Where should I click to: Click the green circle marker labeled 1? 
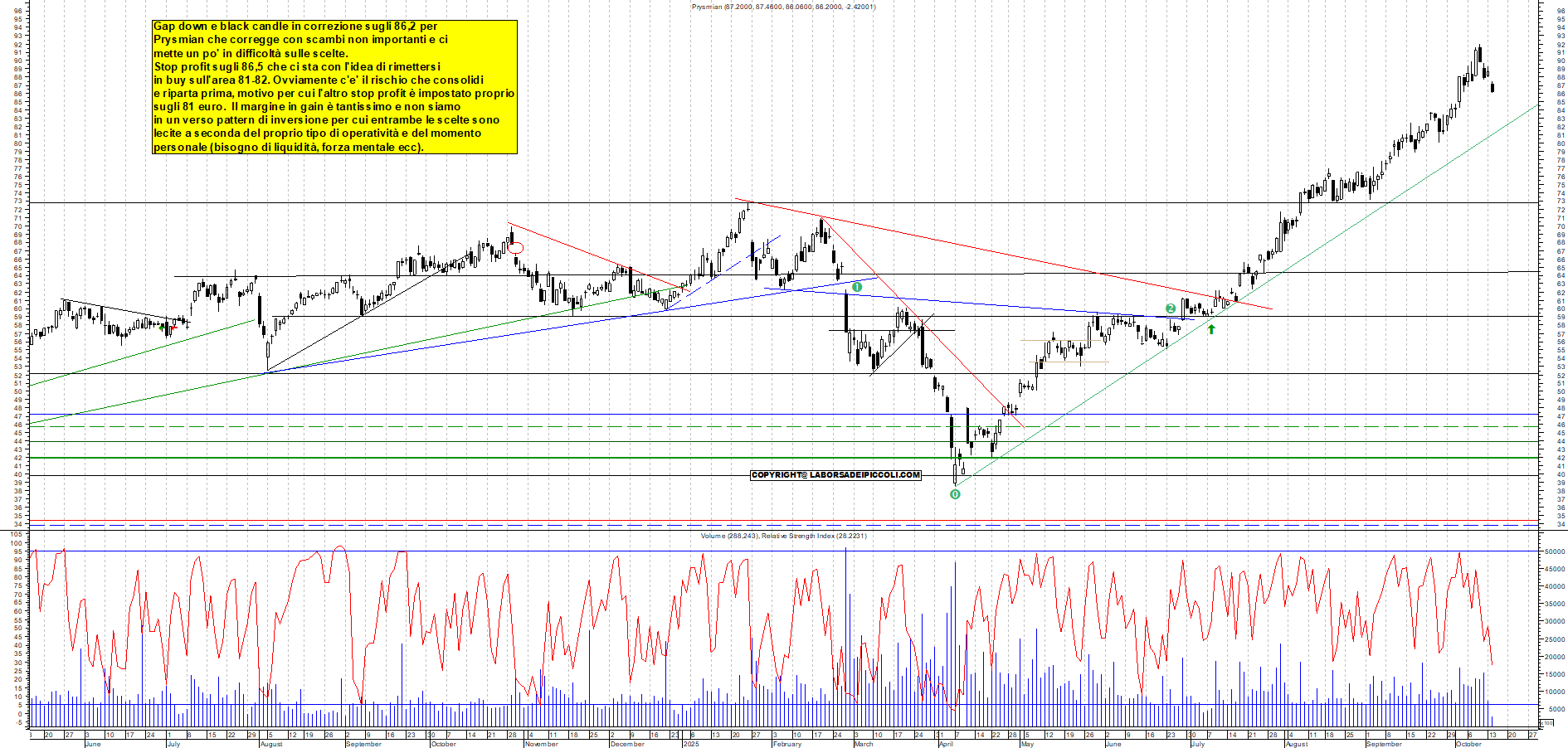pyautogui.click(x=857, y=287)
